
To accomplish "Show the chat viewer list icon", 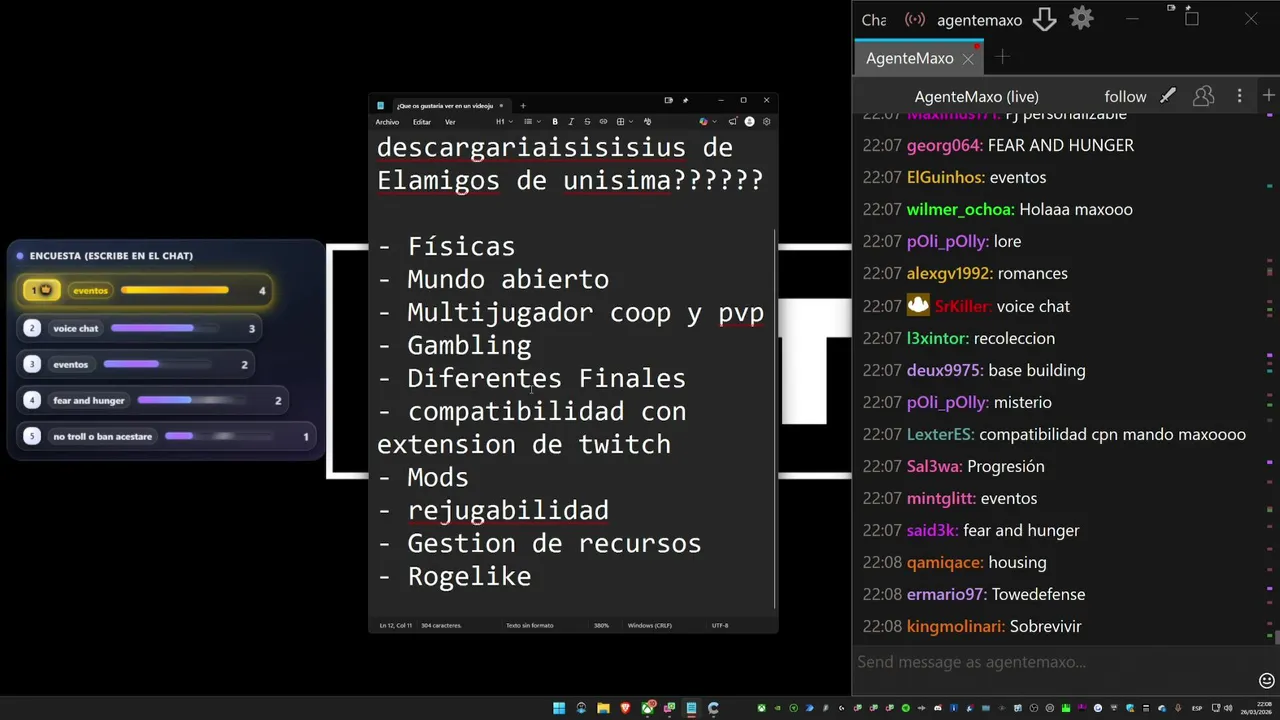I will click(x=1204, y=96).
